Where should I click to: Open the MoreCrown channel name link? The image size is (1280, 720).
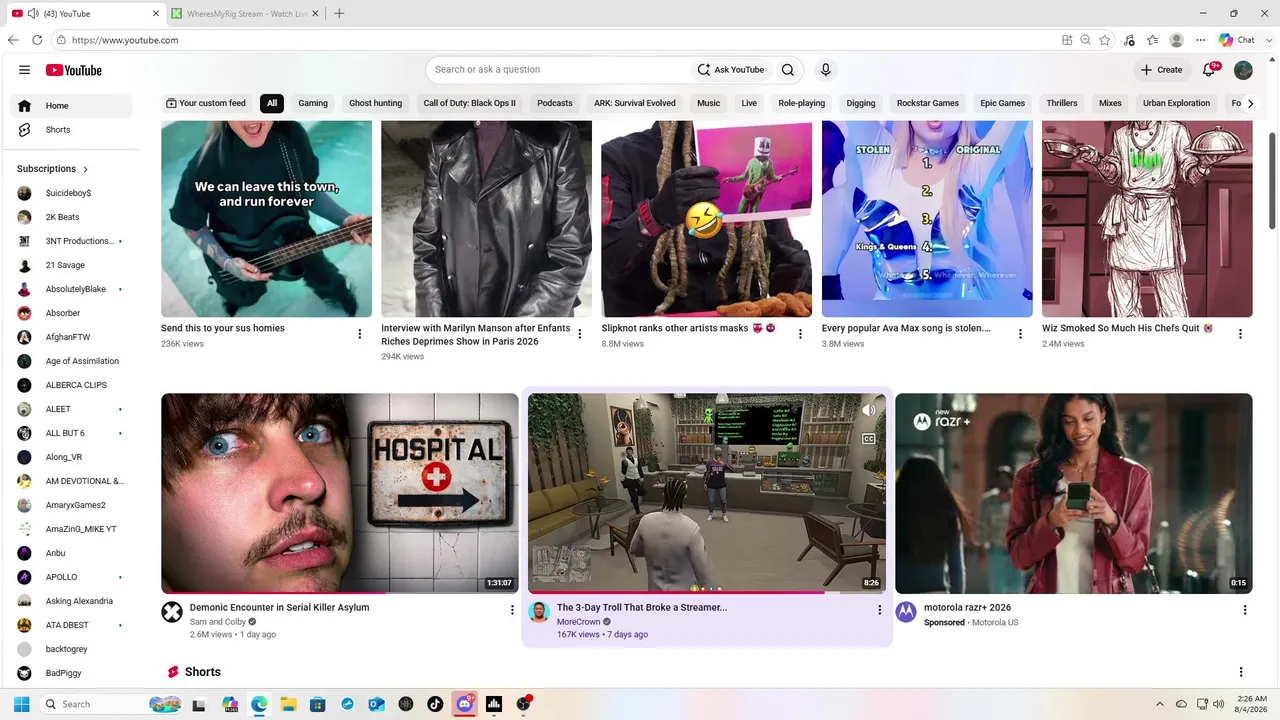pyautogui.click(x=579, y=622)
